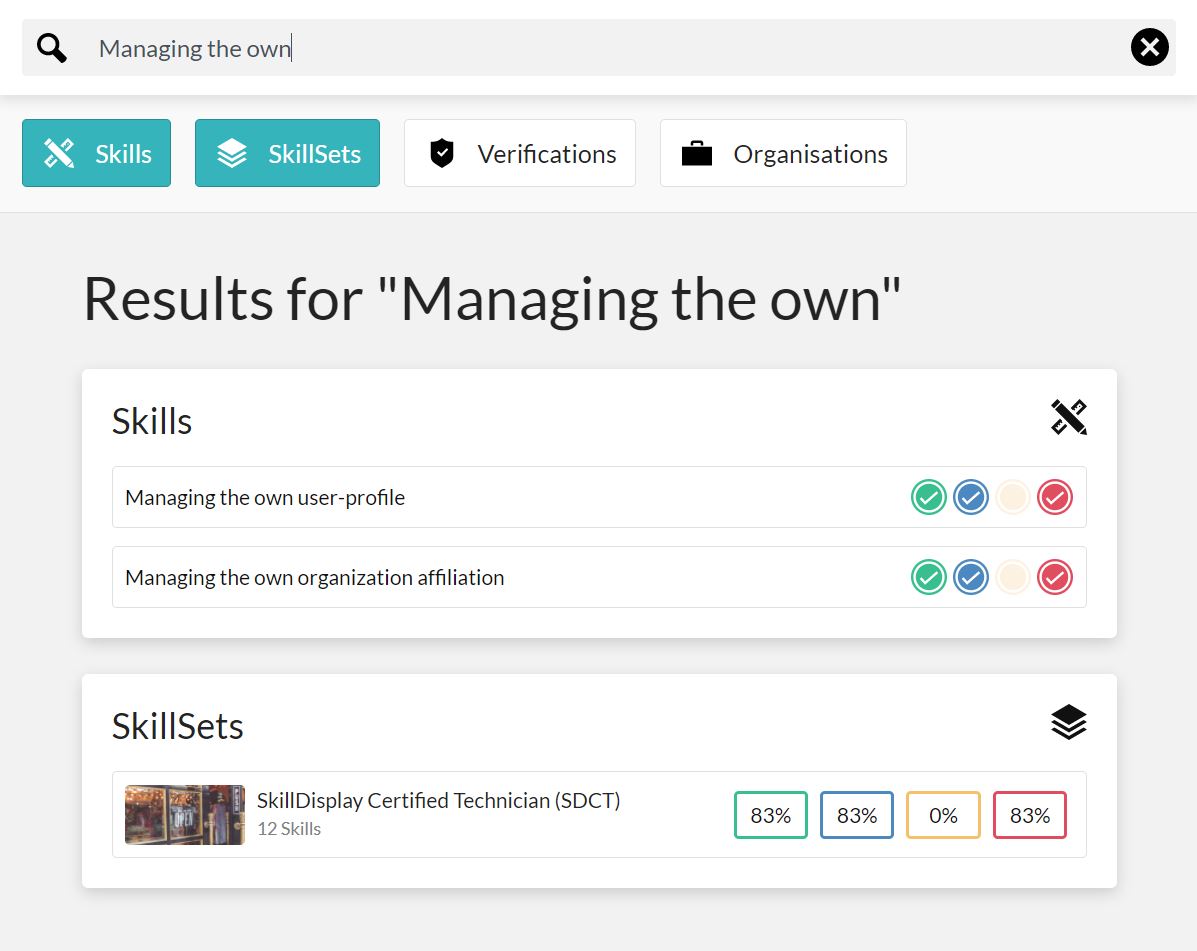Click blue check badge for organization affiliation skill
Screen dimensions: 1197x951
[971, 578]
